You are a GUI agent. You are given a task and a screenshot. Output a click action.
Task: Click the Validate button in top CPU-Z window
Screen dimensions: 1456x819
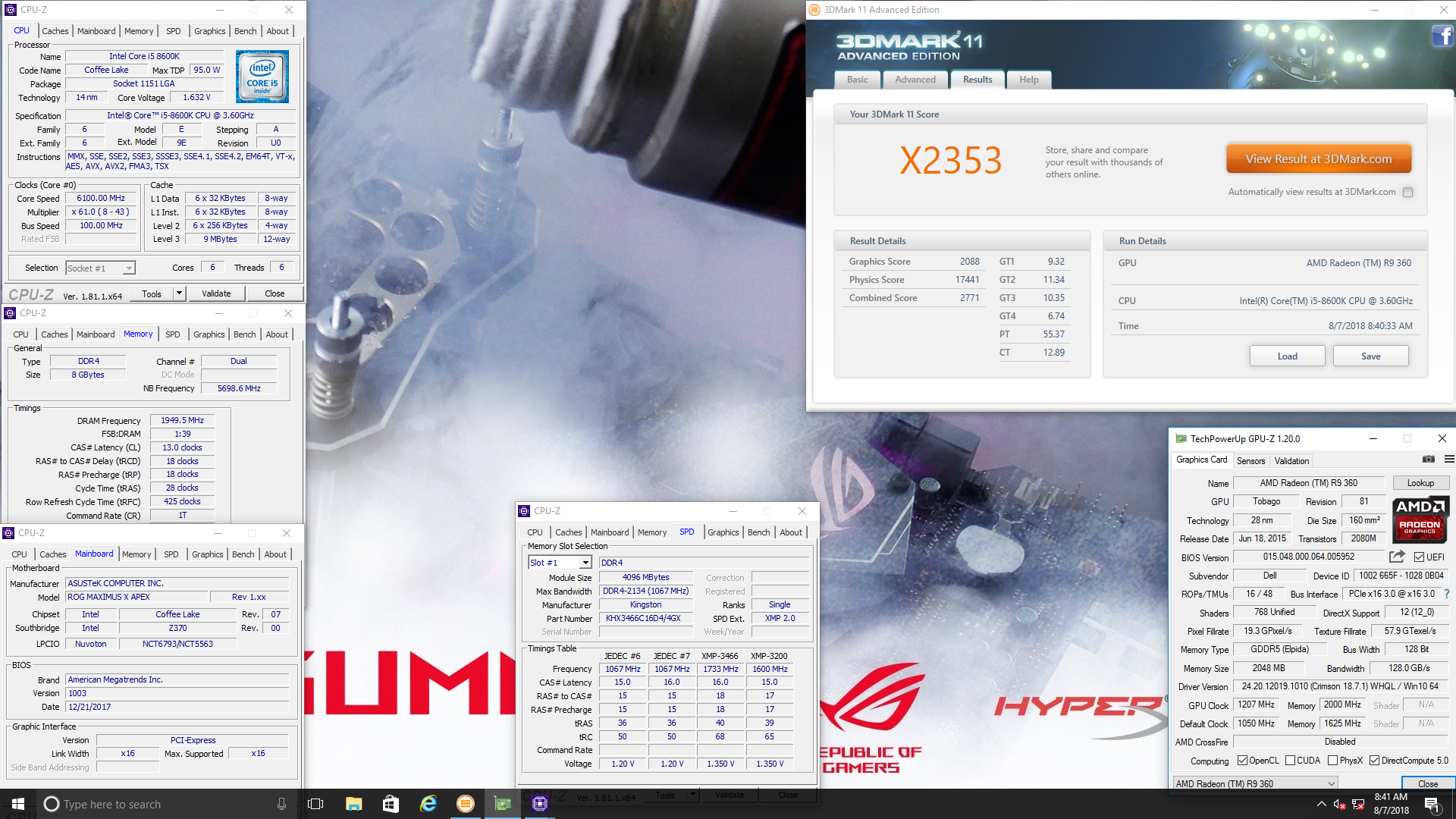[216, 293]
